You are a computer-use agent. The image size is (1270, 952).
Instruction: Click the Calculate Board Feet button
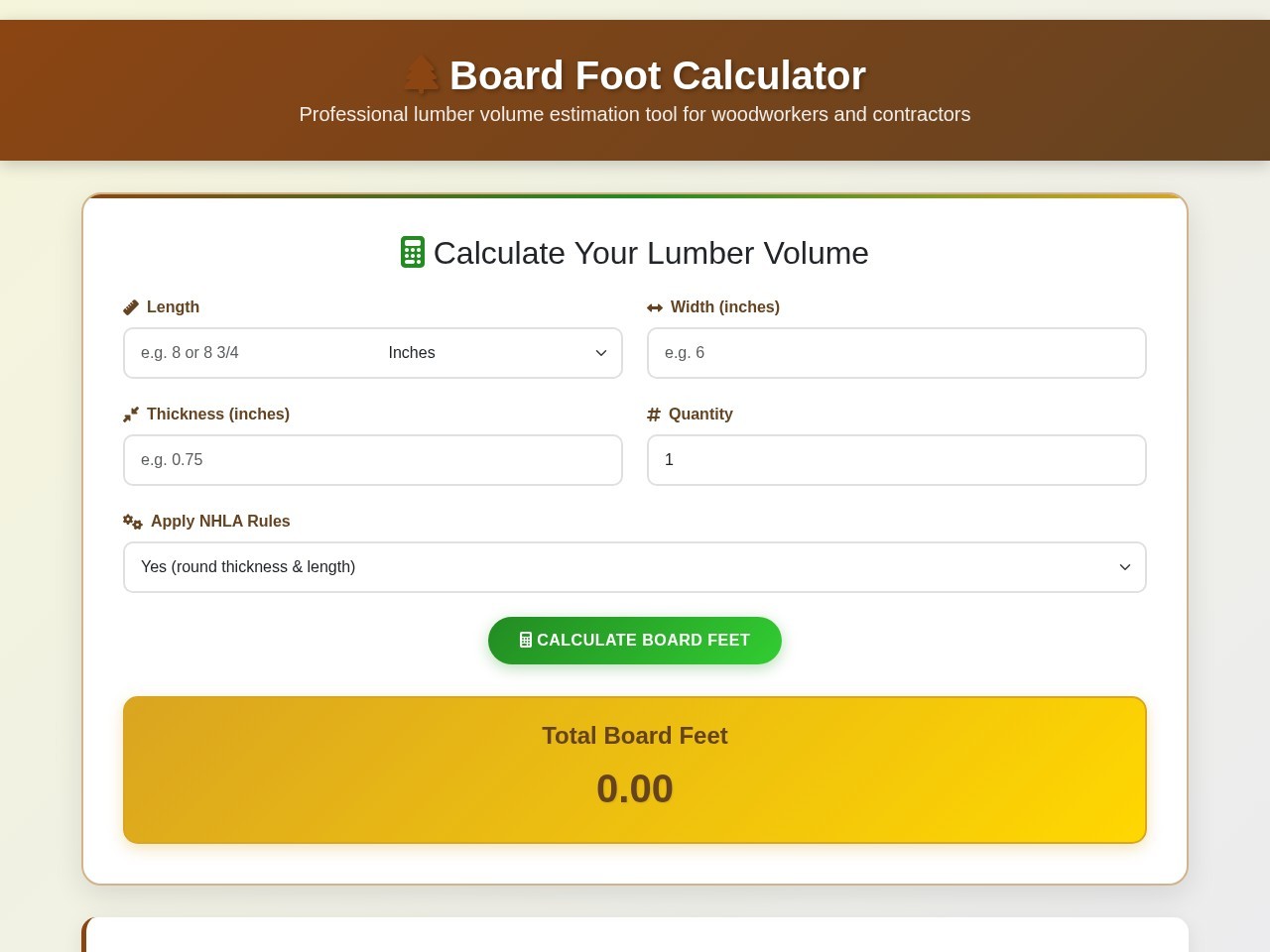point(635,641)
